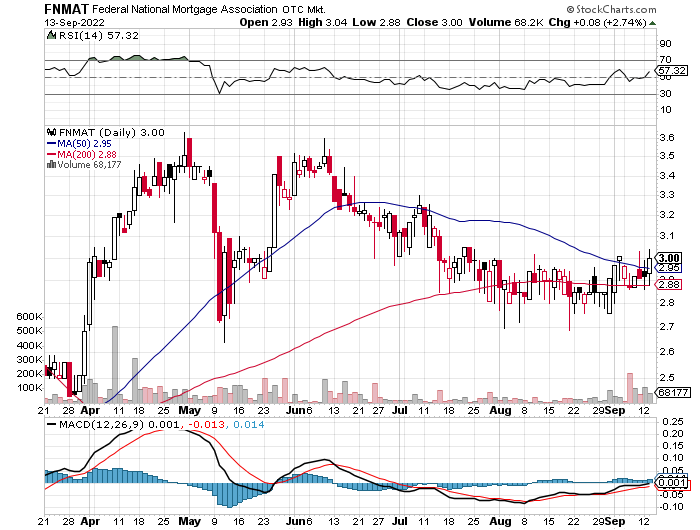
Task: Click the Volume 68.2K value in header
Action: click(506, 22)
